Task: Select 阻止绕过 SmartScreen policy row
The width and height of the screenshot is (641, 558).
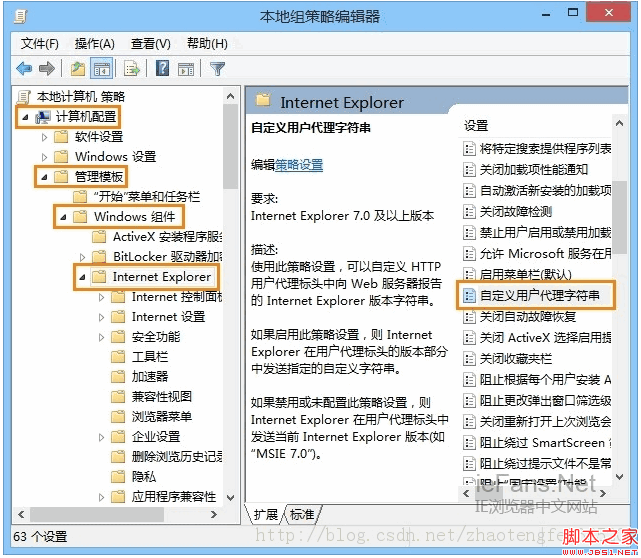Action: click(x=538, y=443)
